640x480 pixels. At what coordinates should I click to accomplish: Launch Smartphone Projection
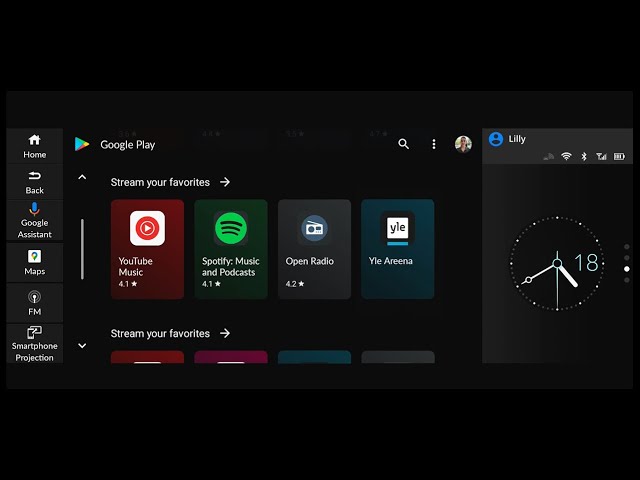pos(35,344)
